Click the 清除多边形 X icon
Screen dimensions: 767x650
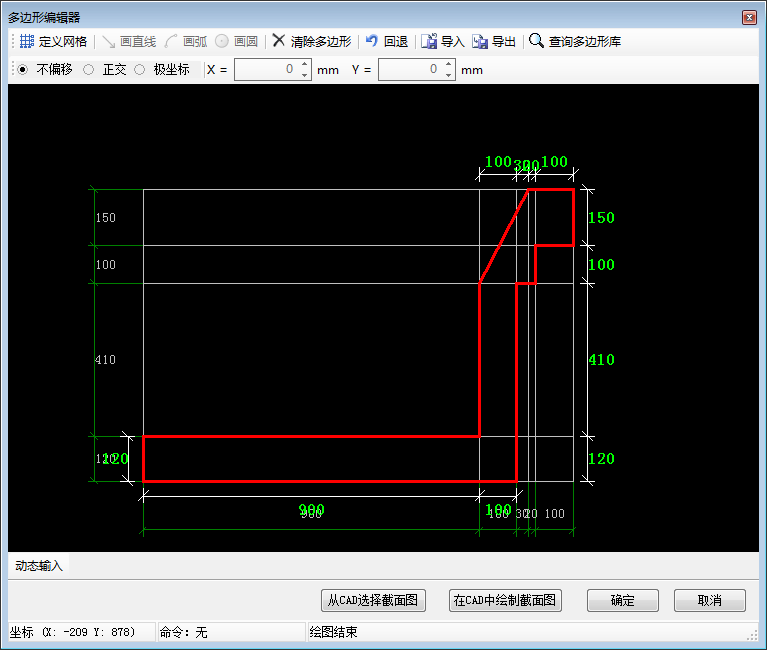(x=278, y=41)
